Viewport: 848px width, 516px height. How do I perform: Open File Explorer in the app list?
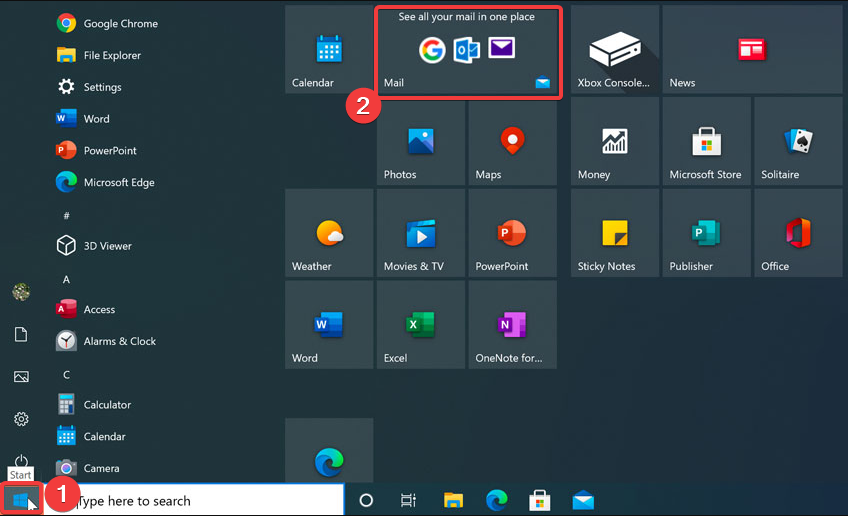(98, 55)
